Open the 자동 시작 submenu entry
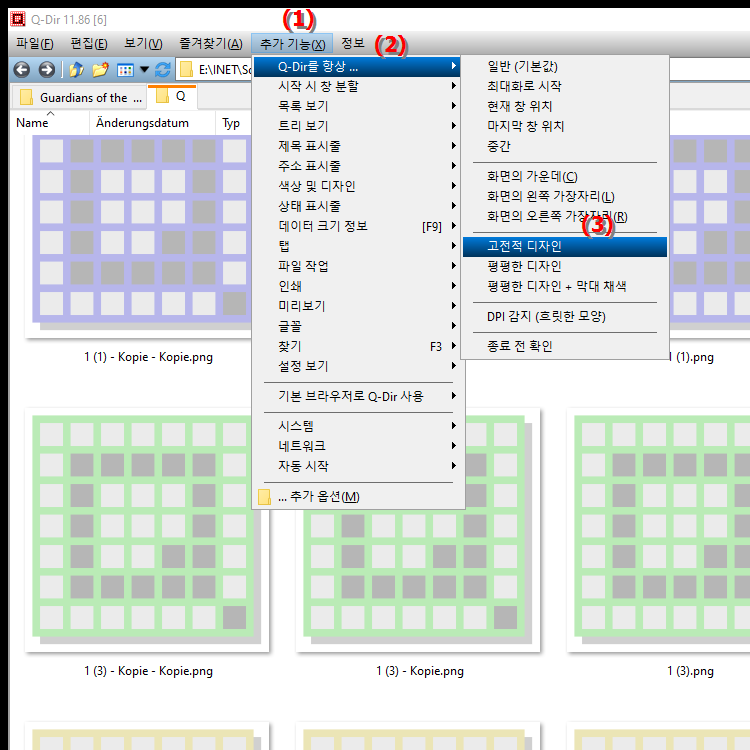The width and height of the screenshot is (750, 750). click(357, 466)
